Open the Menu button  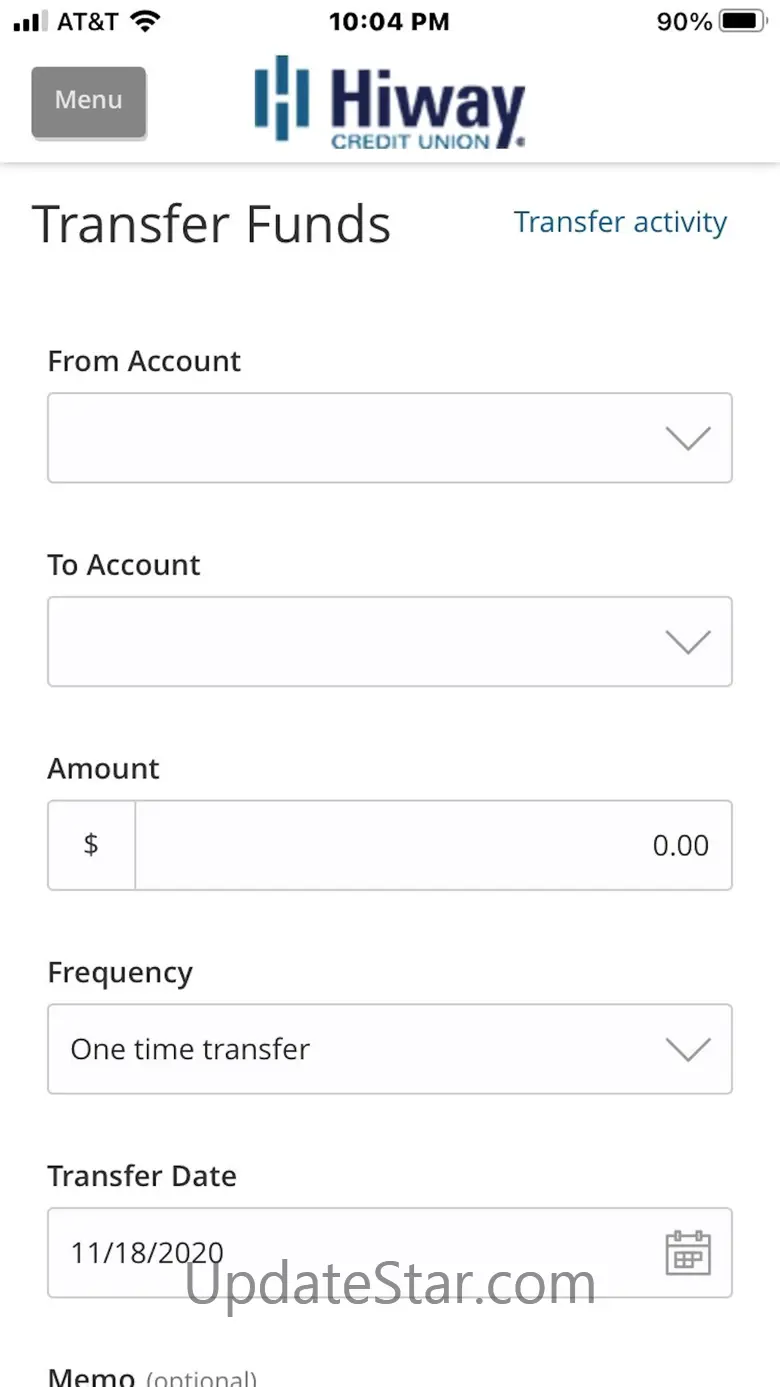click(89, 101)
